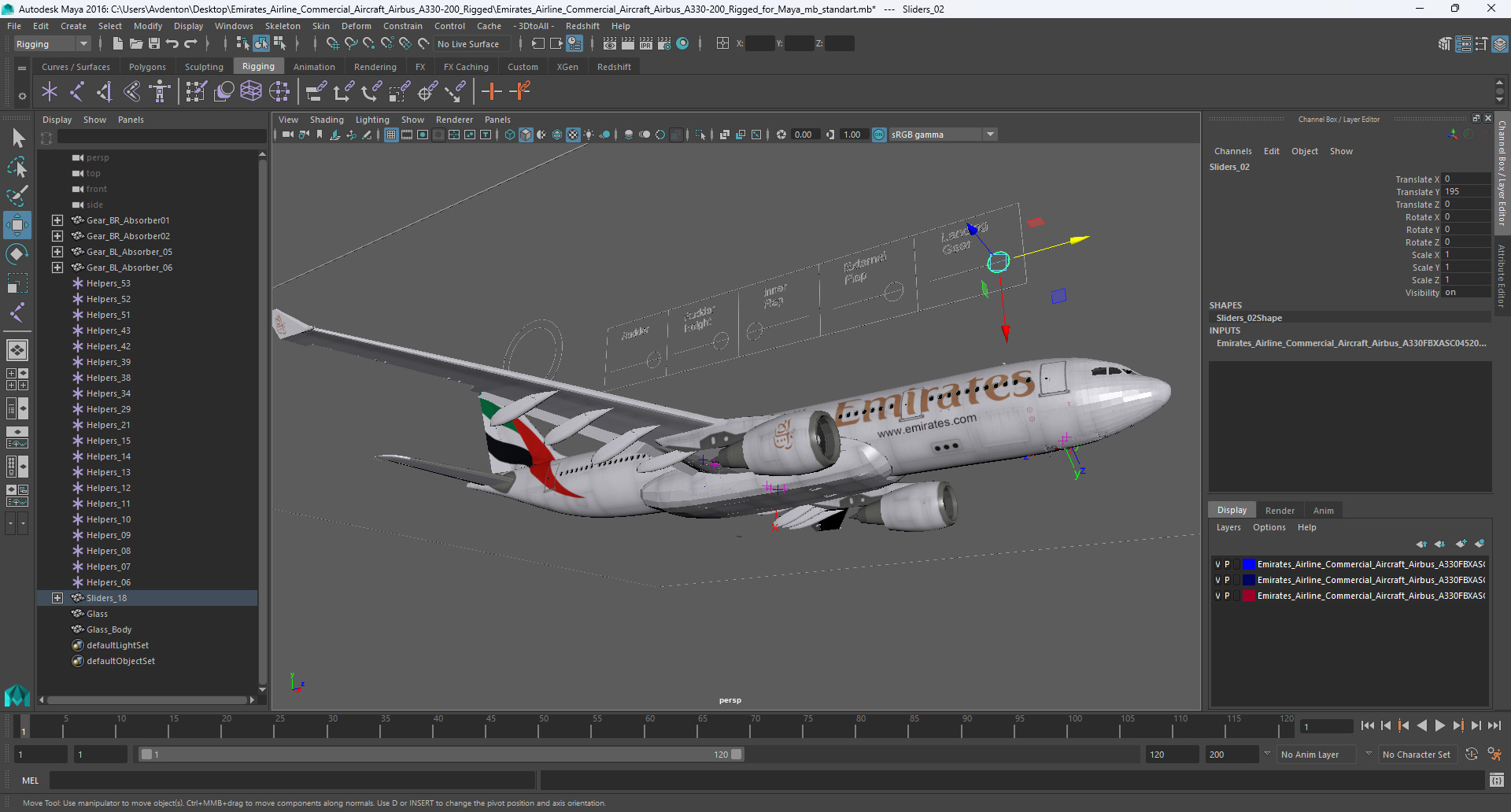This screenshot has width=1511, height=812.
Task: Move the selected layer up in the list
Action: point(1421,544)
